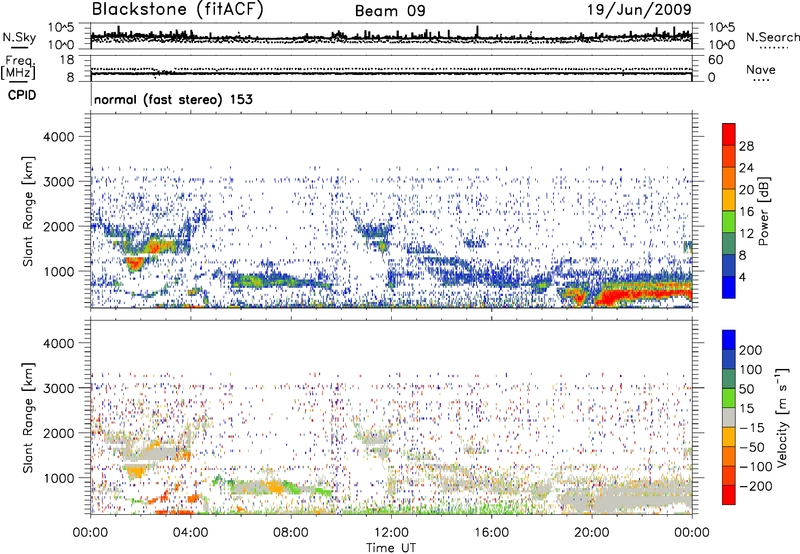Click the '2000' tick on velocity panel axis
Viewport: 800px width, 554px height.
click(x=58, y=433)
